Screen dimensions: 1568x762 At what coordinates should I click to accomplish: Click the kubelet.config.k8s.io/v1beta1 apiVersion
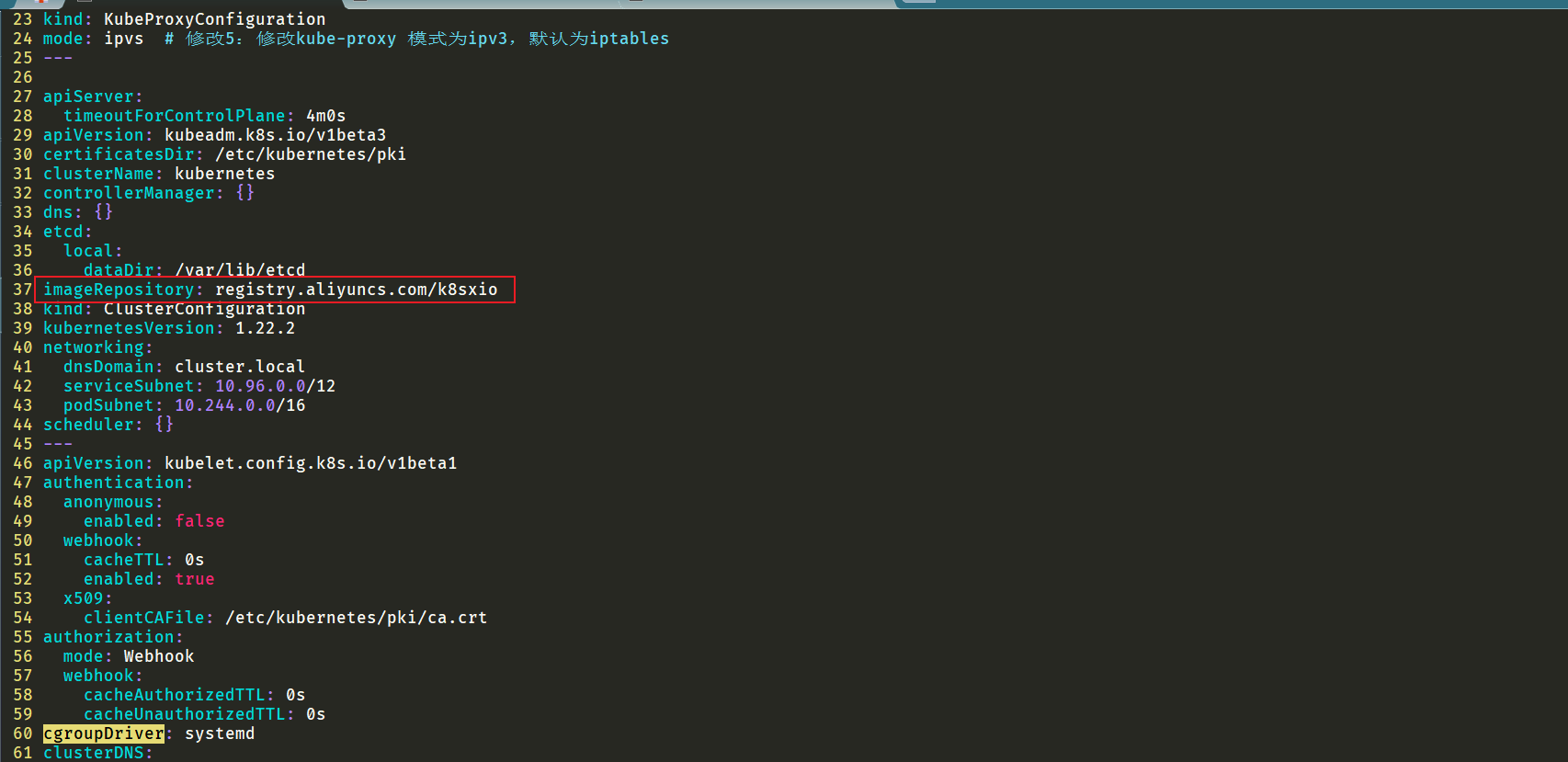pos(311,463)
